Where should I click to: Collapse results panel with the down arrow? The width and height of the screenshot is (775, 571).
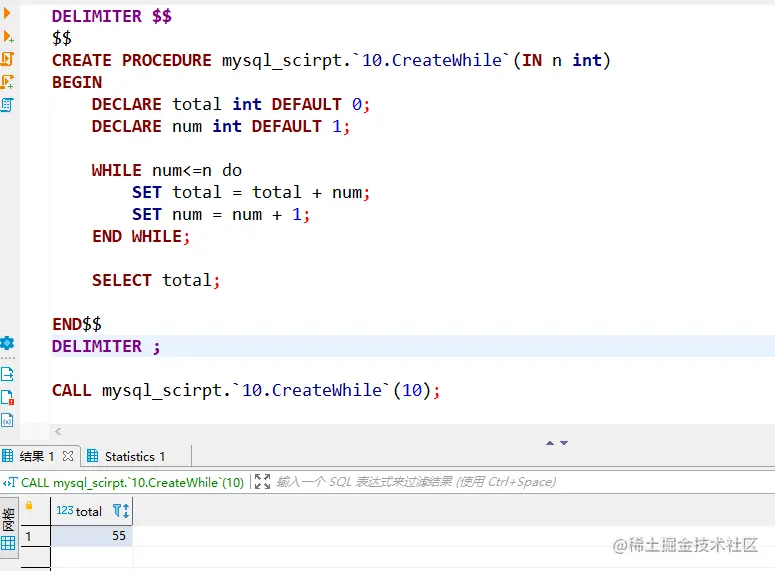(564, 443)
